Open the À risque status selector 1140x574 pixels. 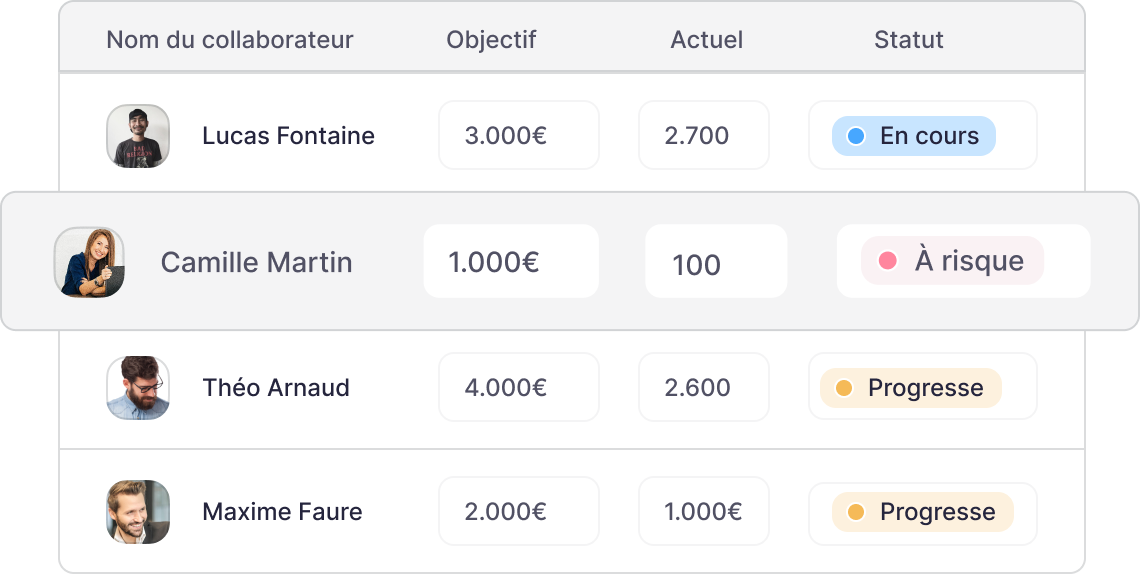[x=963, y=261]
